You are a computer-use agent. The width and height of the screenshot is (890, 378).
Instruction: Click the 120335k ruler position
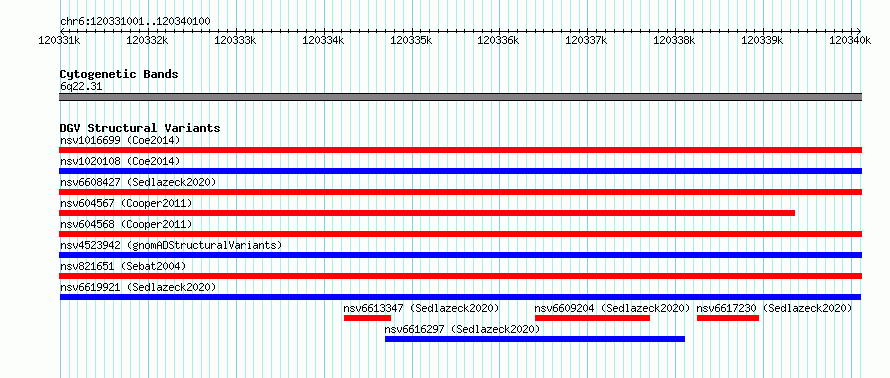(x=412, y=40)
